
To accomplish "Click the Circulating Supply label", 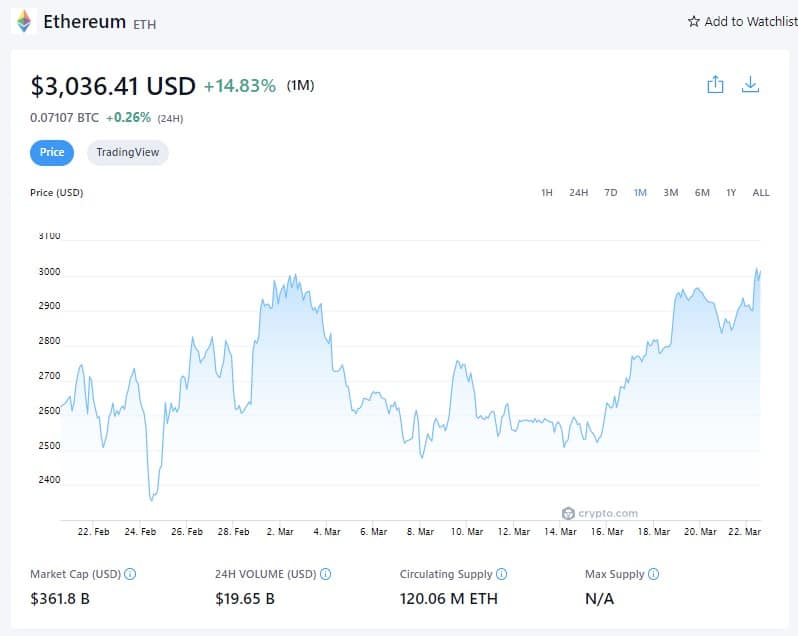I will click(446, 574).
